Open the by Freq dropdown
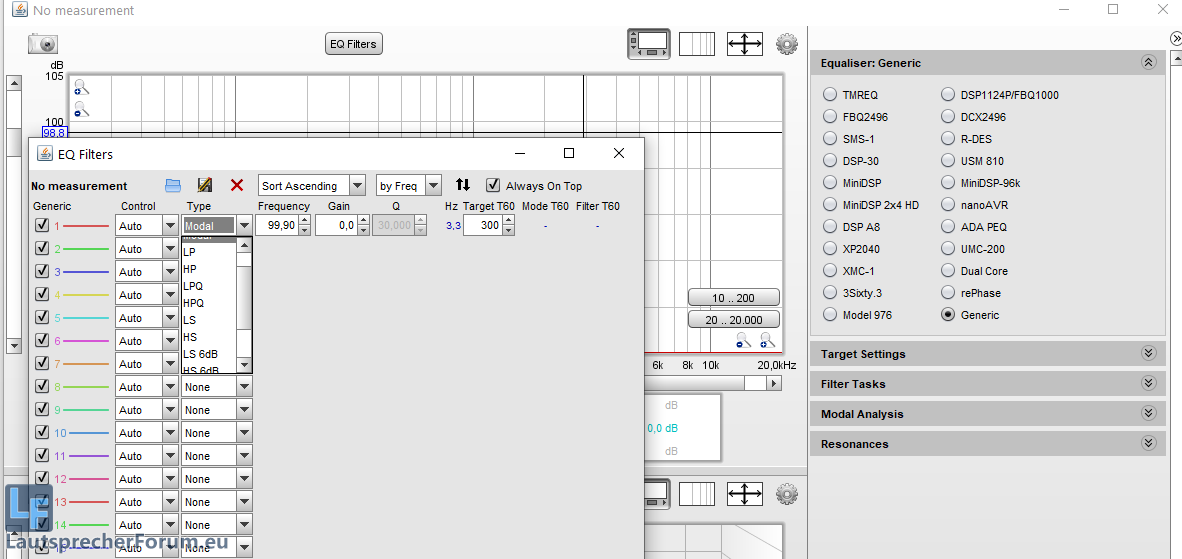 tap(408, 185)
